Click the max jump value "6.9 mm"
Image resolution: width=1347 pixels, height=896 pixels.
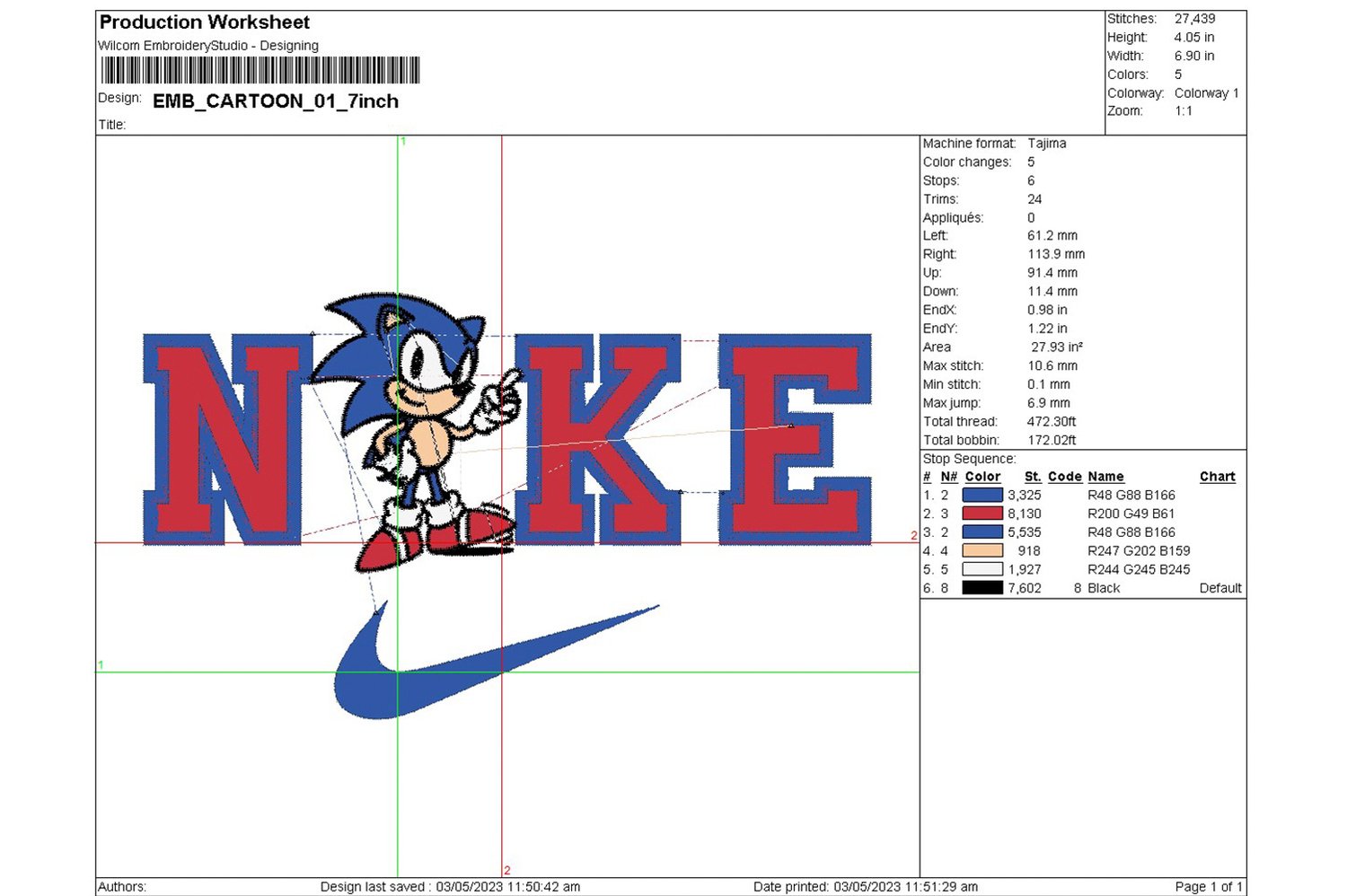click(1049, 403)
